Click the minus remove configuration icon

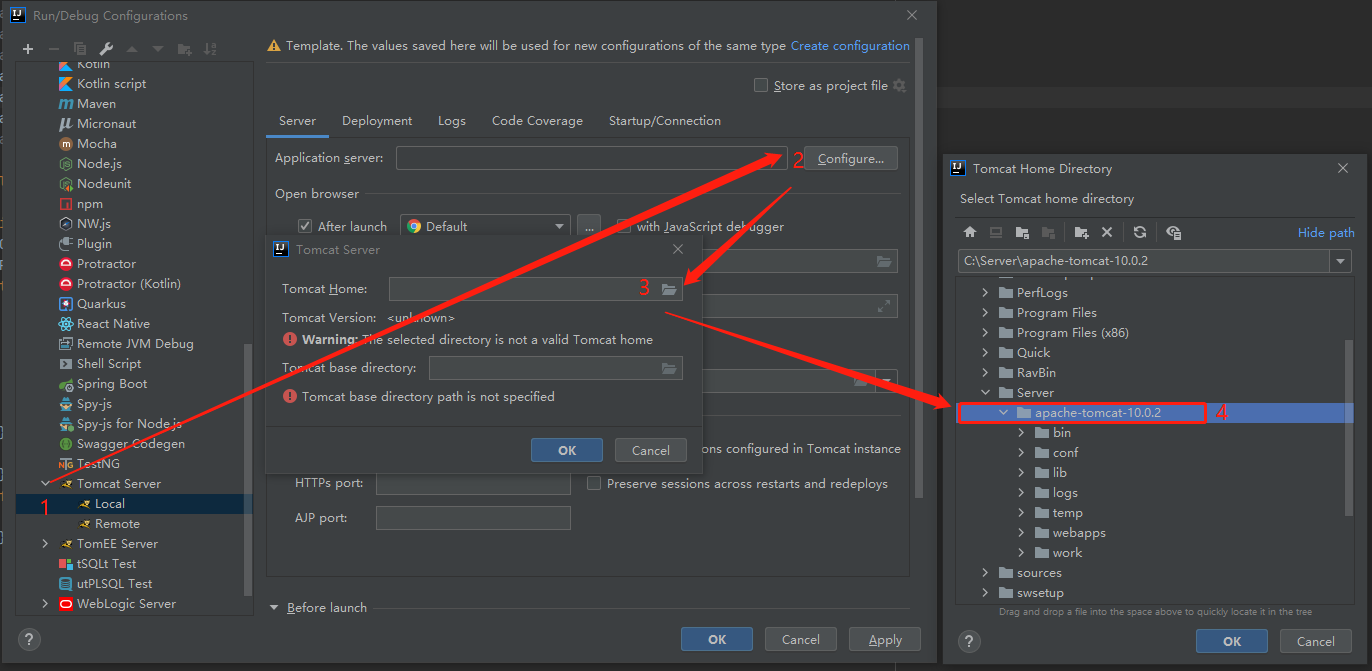point(54,49)
